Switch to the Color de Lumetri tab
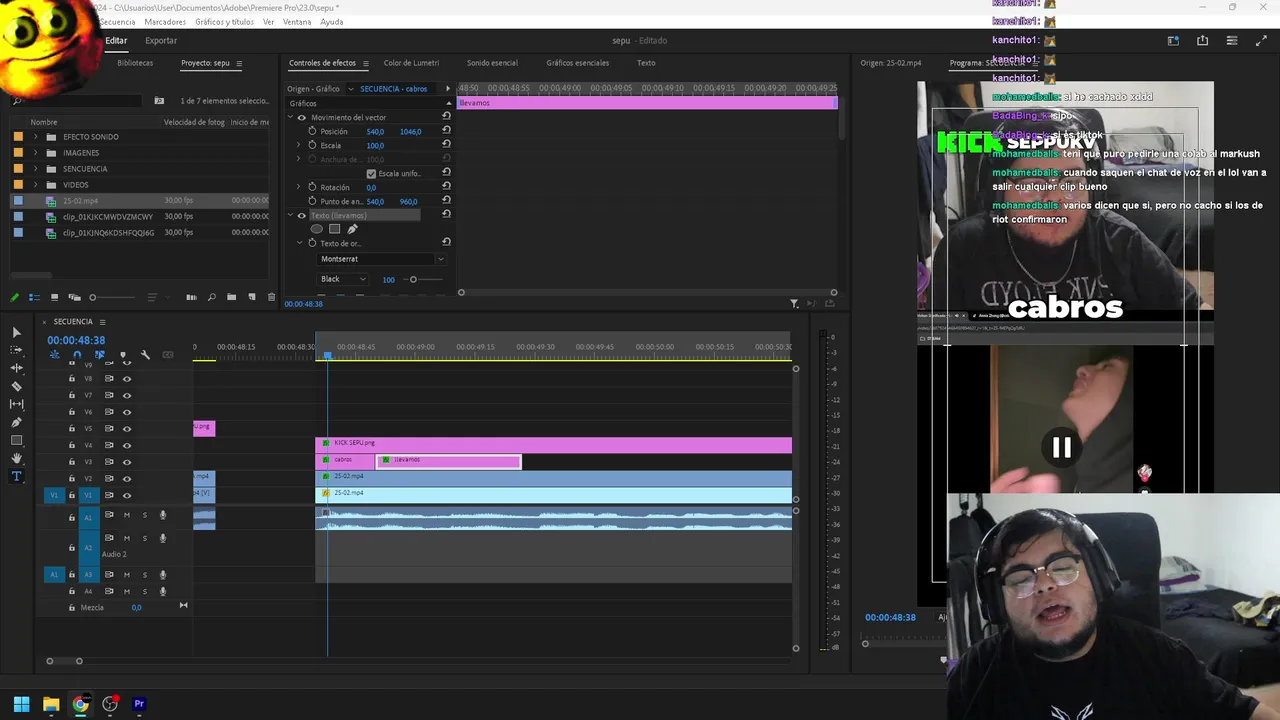The width and height of the screenshot is (1280, 720). pos(411,63)
